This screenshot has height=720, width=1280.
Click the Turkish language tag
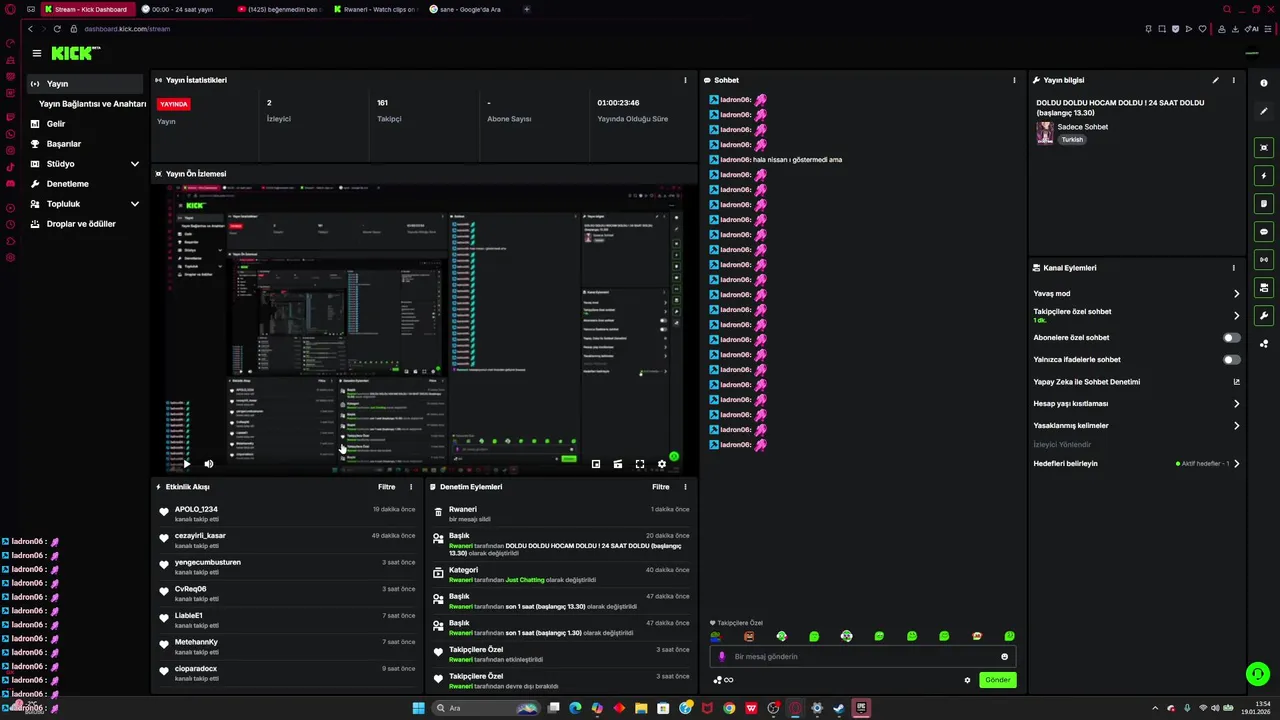coord(1072,140)
